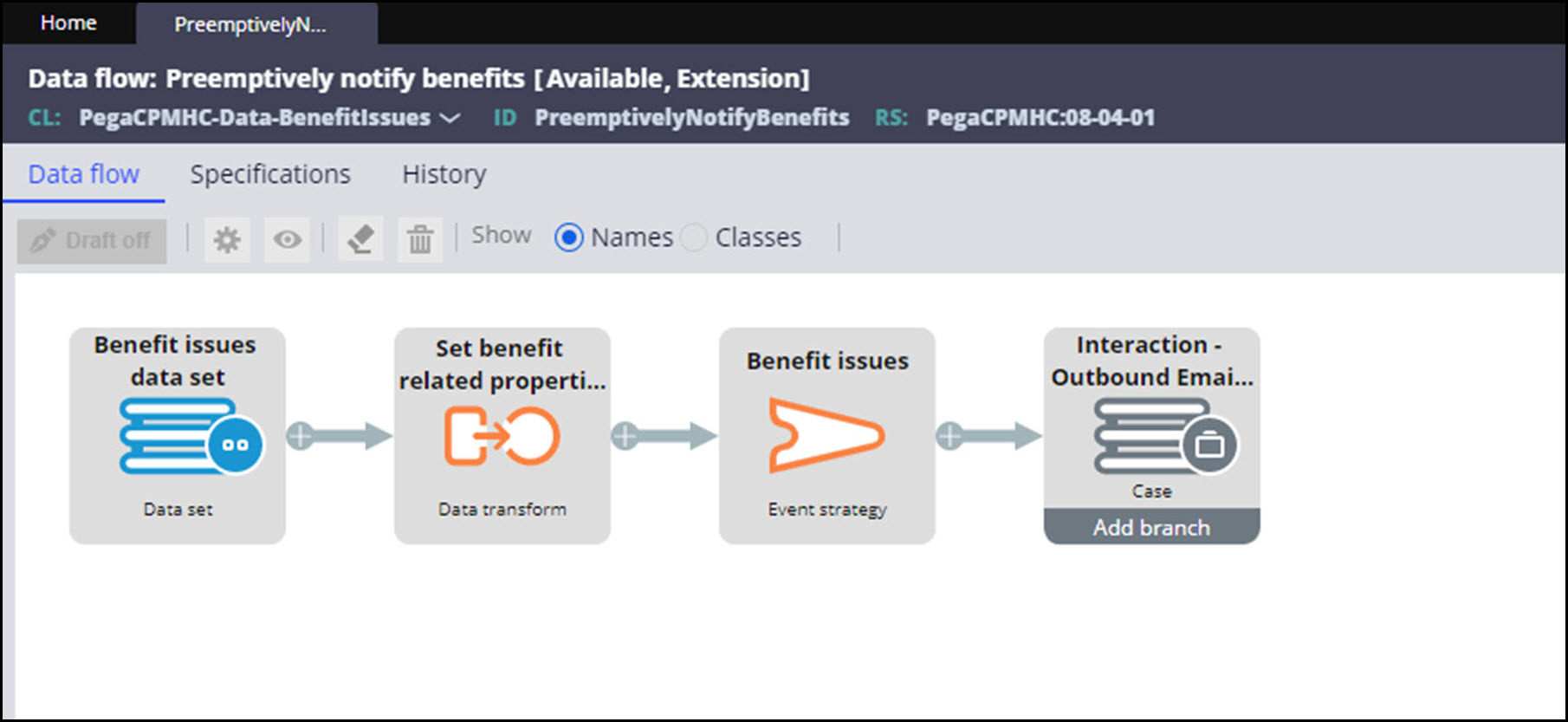
Task: Click the Draft off button
Action: click(x=92, y=240)
